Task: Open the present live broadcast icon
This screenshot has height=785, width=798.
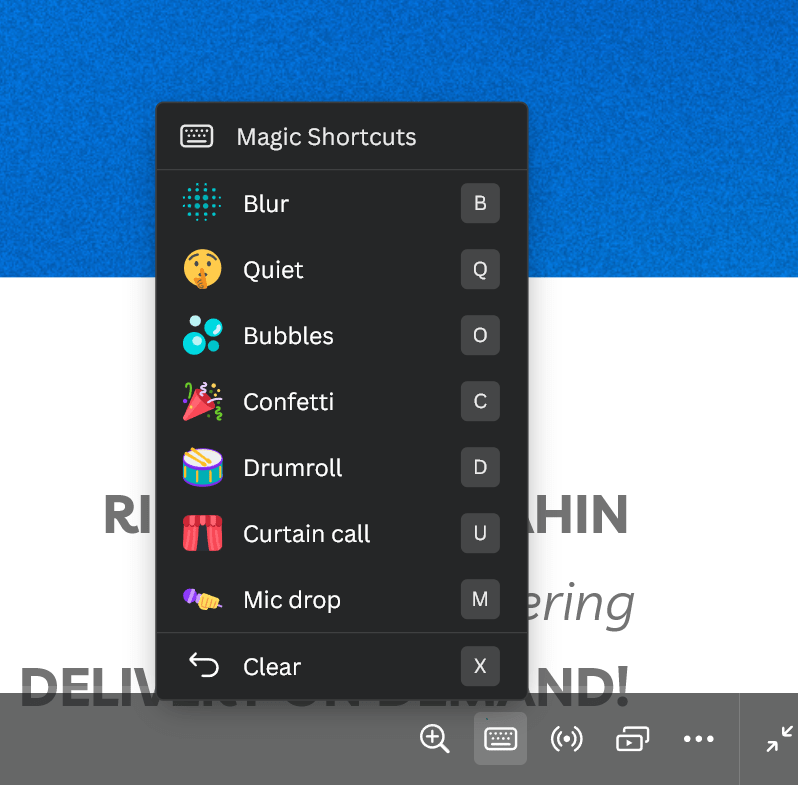Action: 566,738
